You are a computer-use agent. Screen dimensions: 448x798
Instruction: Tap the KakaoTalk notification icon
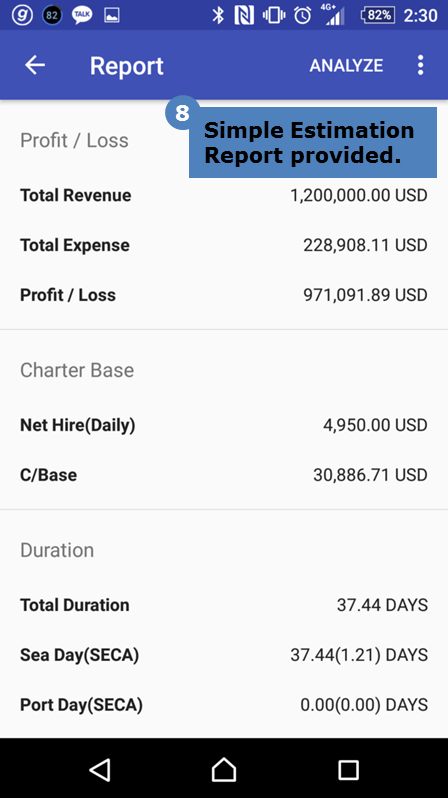click(x=82, y=15)
